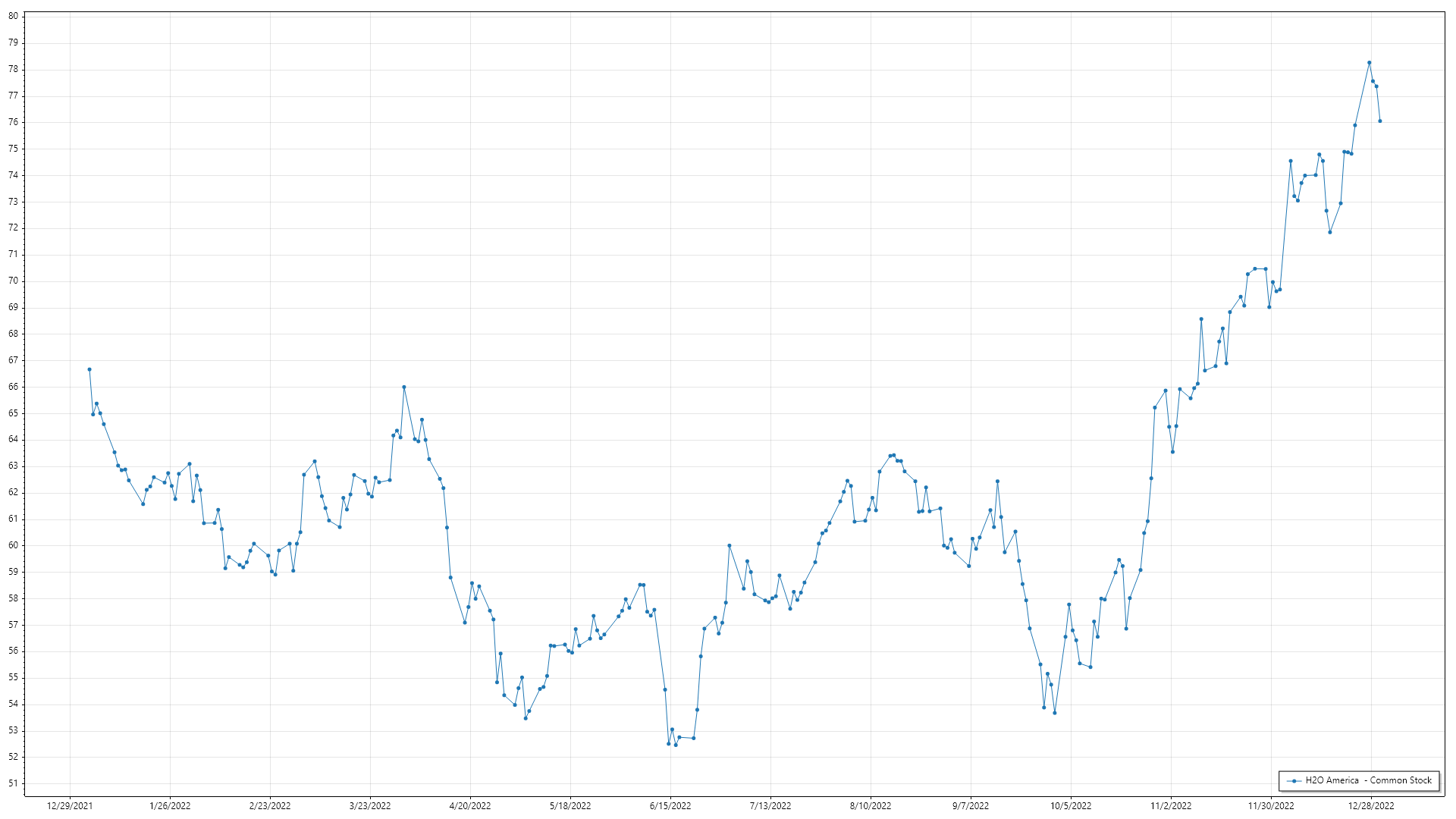Click the first data point of the series
Image resolution: width=1456 pixels, height=819 pixels.
click(x=89, y=369)
